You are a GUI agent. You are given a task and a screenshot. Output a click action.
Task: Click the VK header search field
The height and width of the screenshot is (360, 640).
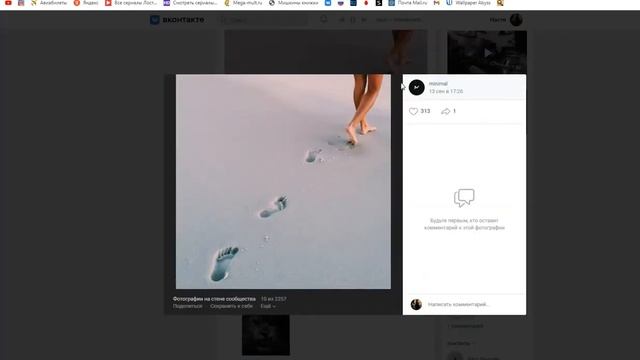pyautogui.click(x=264, y=20)
